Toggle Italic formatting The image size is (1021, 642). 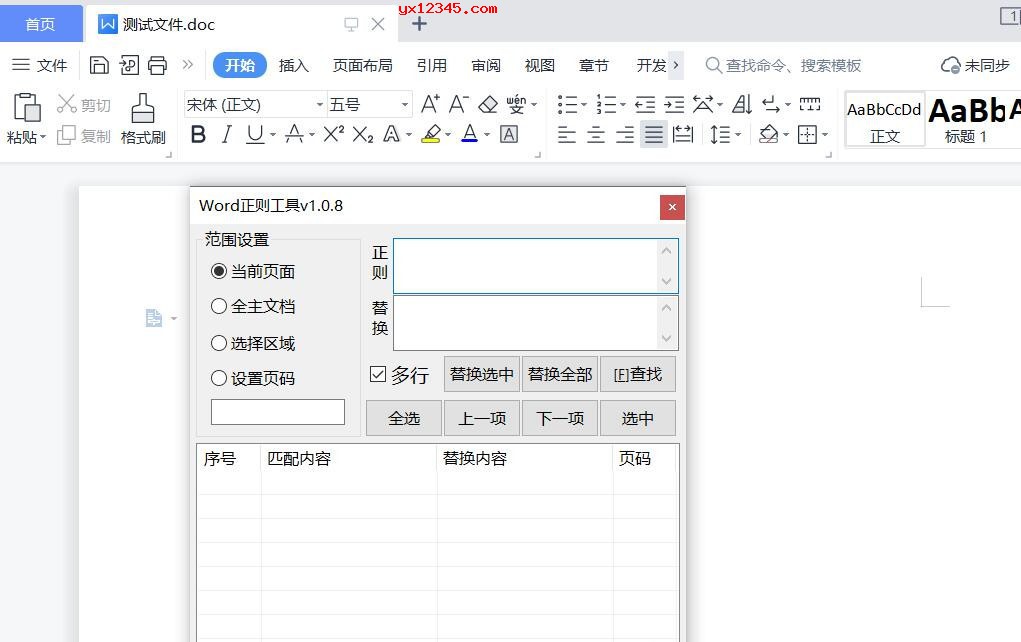point(227,135)
